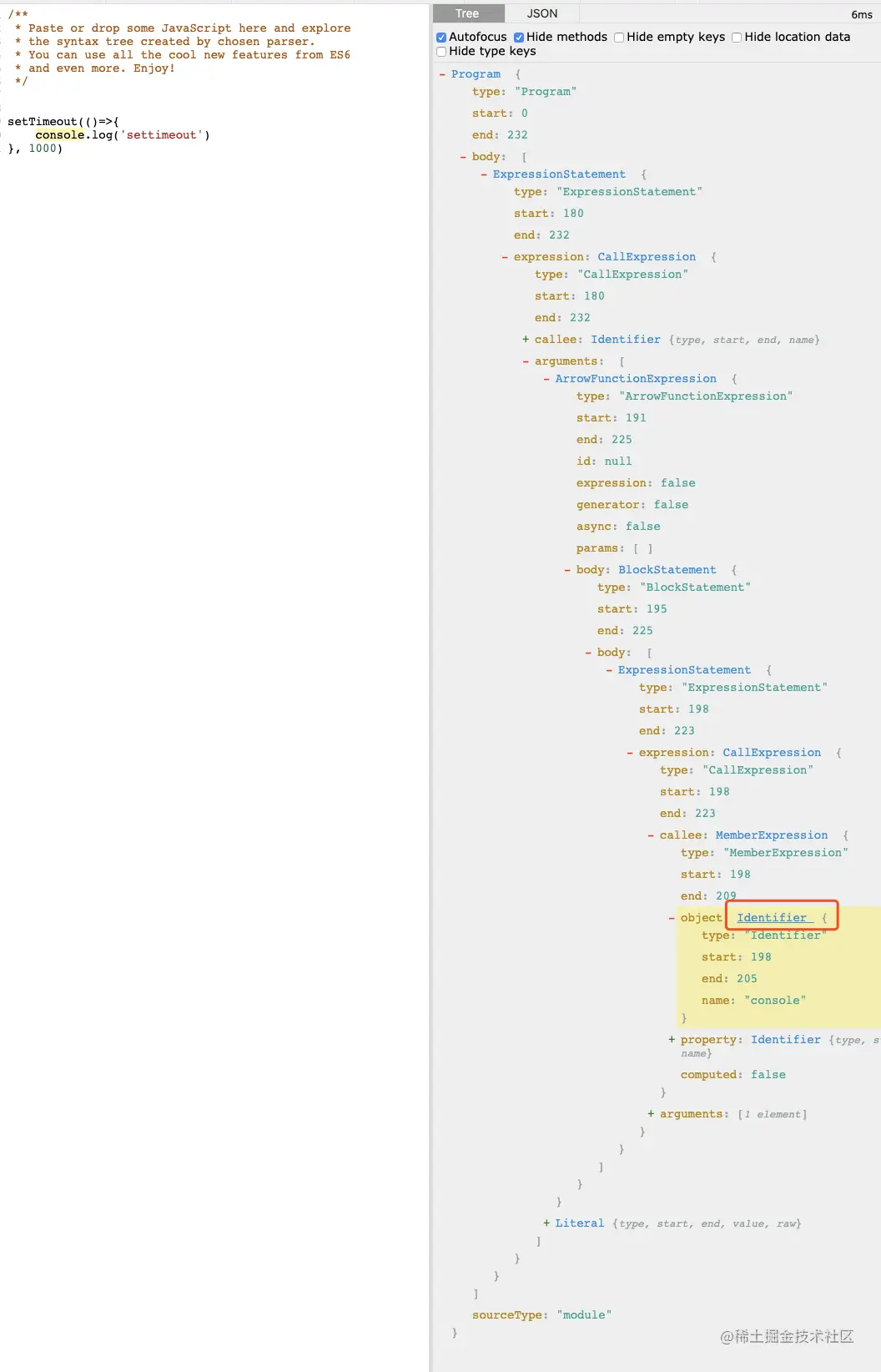This screenshot has width=881, height=1372.
Task: Collapse the inner expression: CallExpression node
Action: (x=630, y=753)
